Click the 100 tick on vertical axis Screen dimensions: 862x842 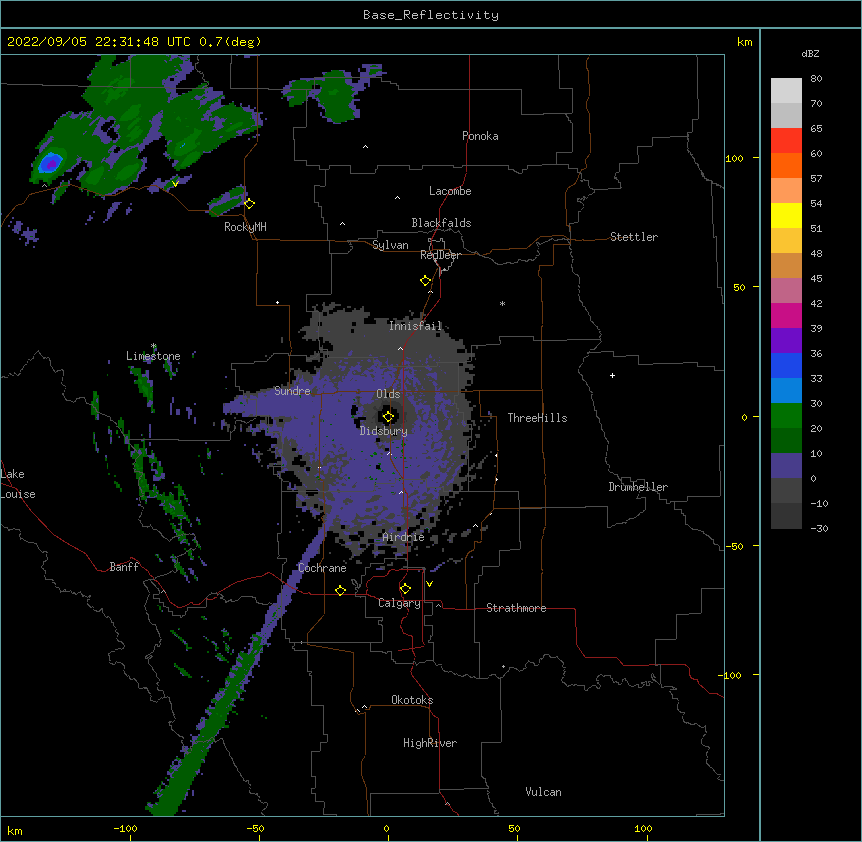[x=734, y=158]
